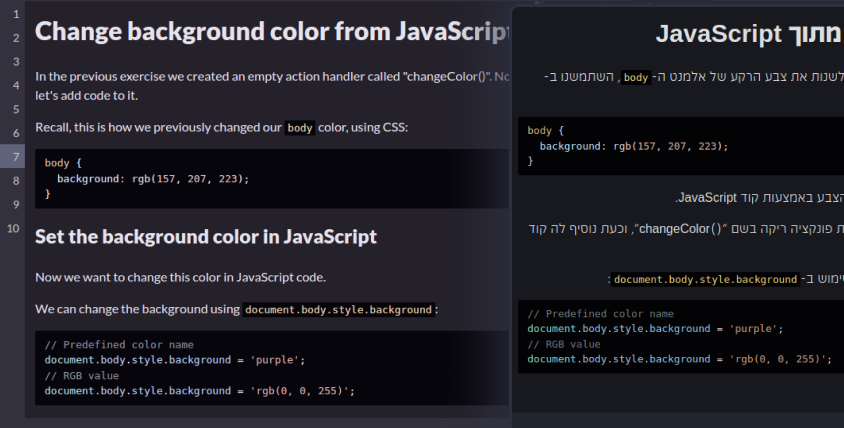The height and width of the screenshot is (428, 844).
Task: Click 'body {' in the Hebrew panel code block
Action: click(545, 130)
